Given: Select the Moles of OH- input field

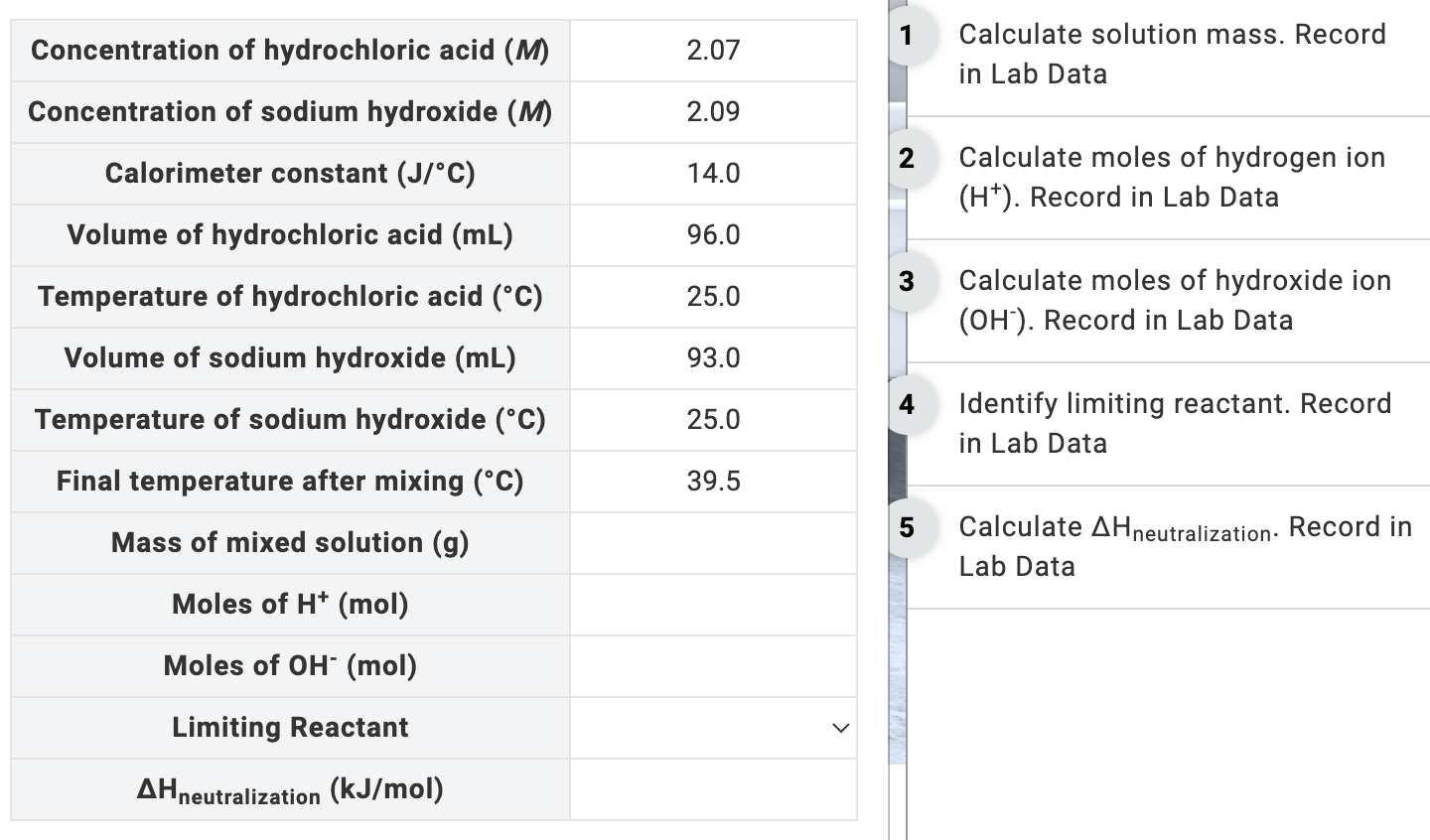Looking at the screenshot, I should click(x=713, y=666).
